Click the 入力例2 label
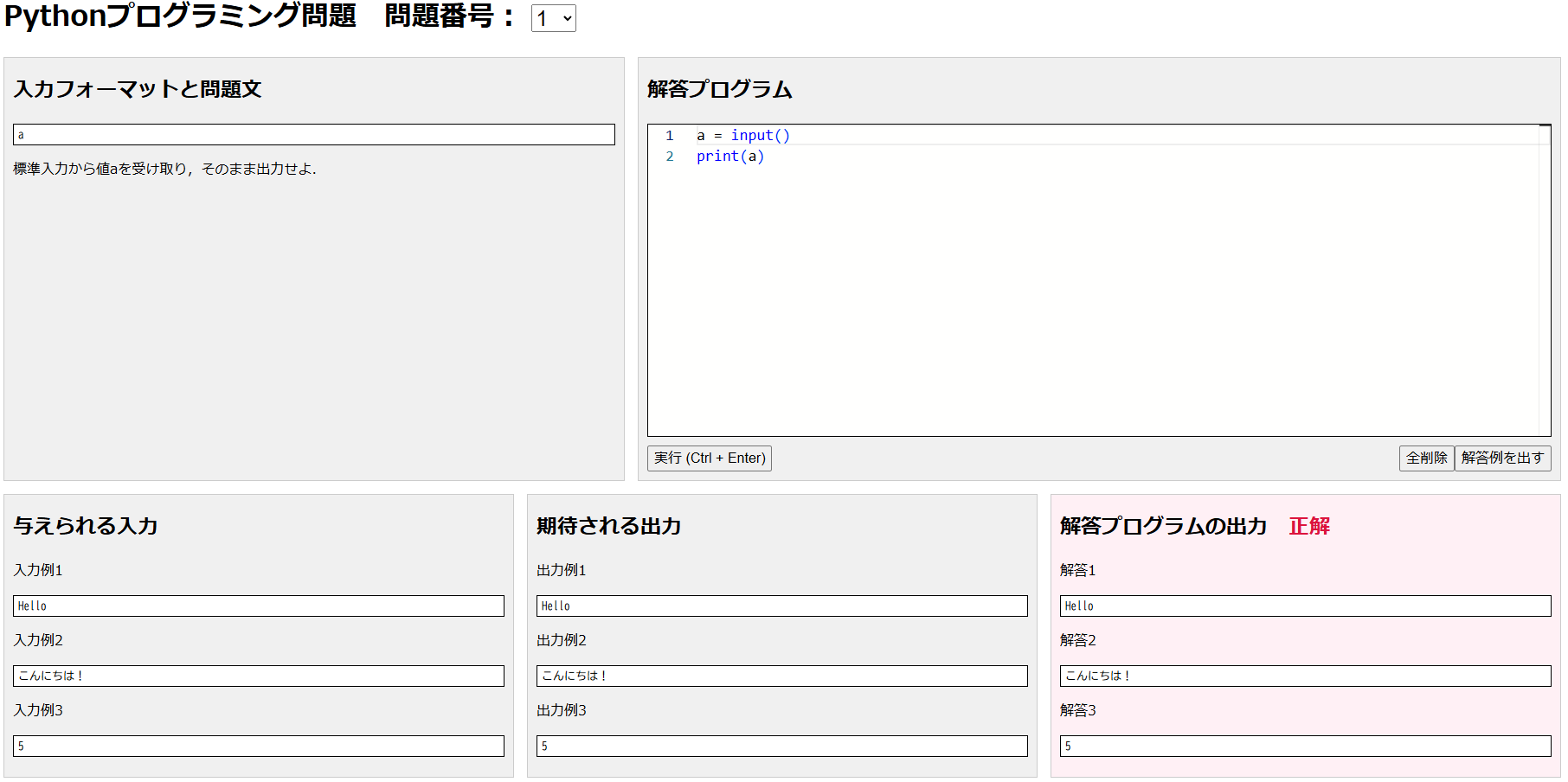 (38, 640)
